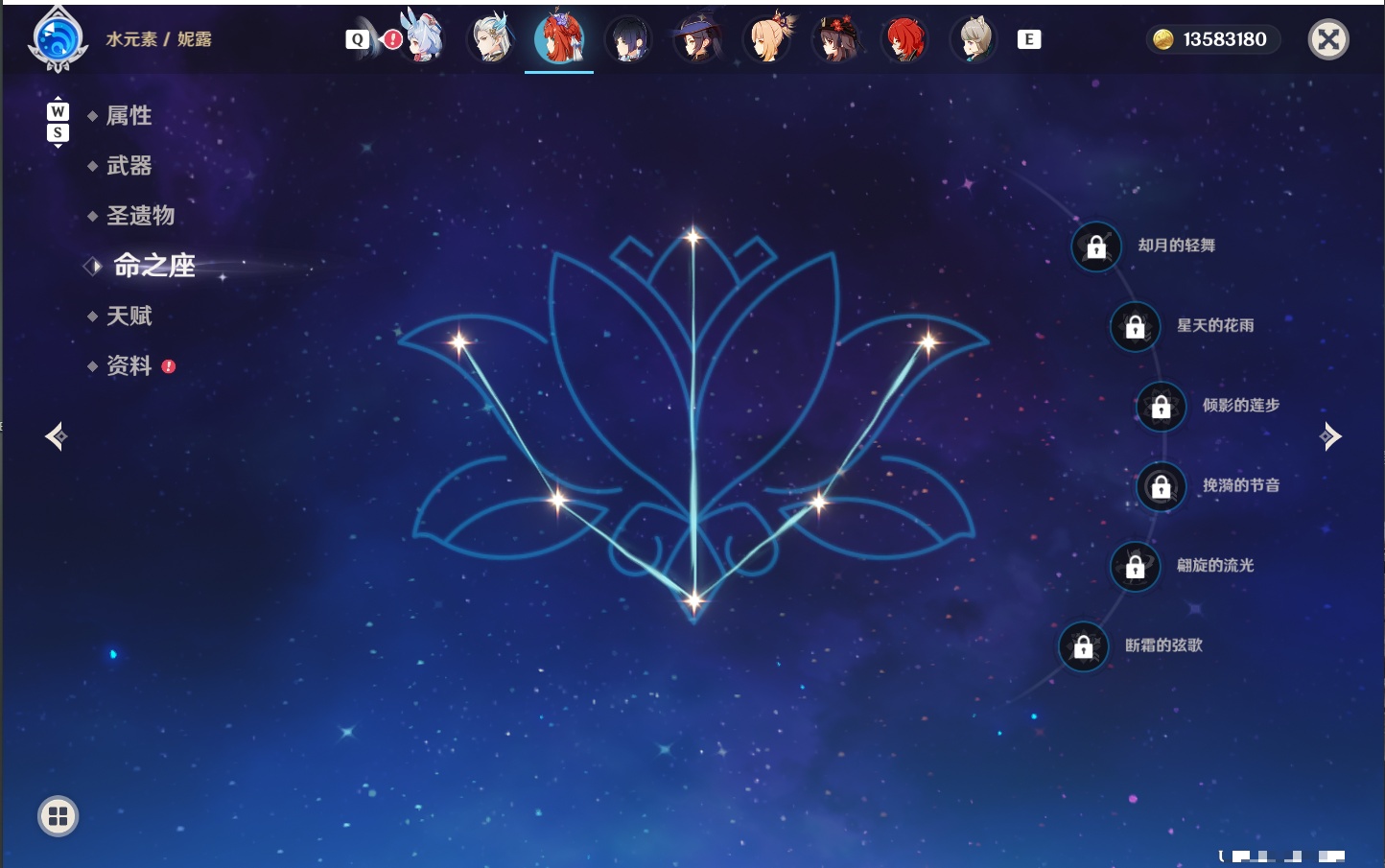Go to next character with right arrow

point(1329,436)
